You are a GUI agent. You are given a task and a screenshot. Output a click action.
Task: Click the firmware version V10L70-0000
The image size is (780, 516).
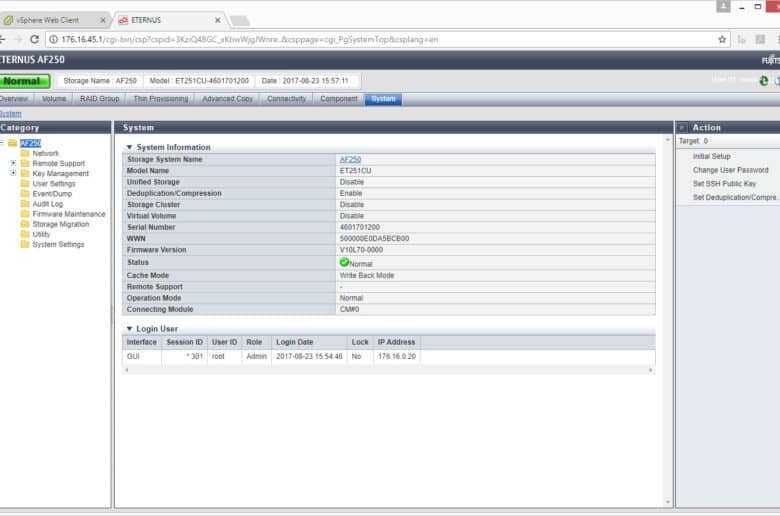[x=361, y=250]
